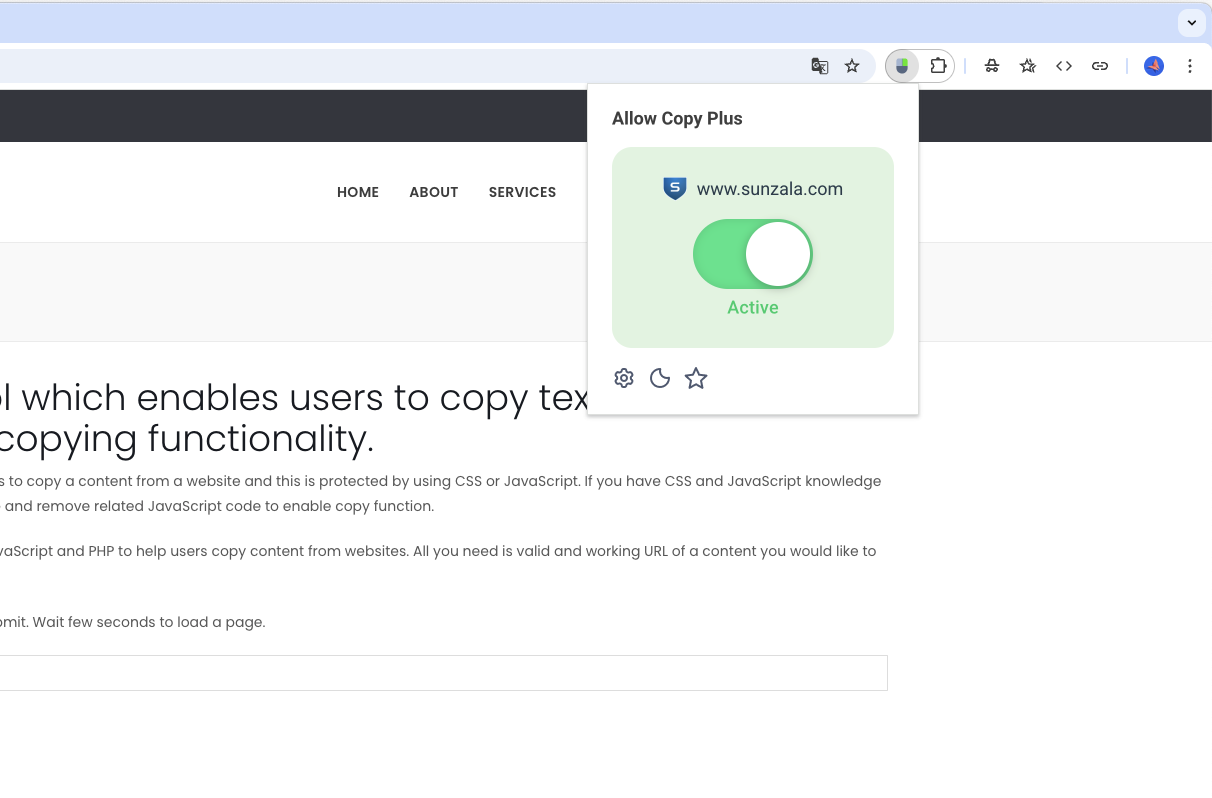The image size is (1212, 798).
Task: Expand the tab search chevron at top right
Action: pos(1191,22)
